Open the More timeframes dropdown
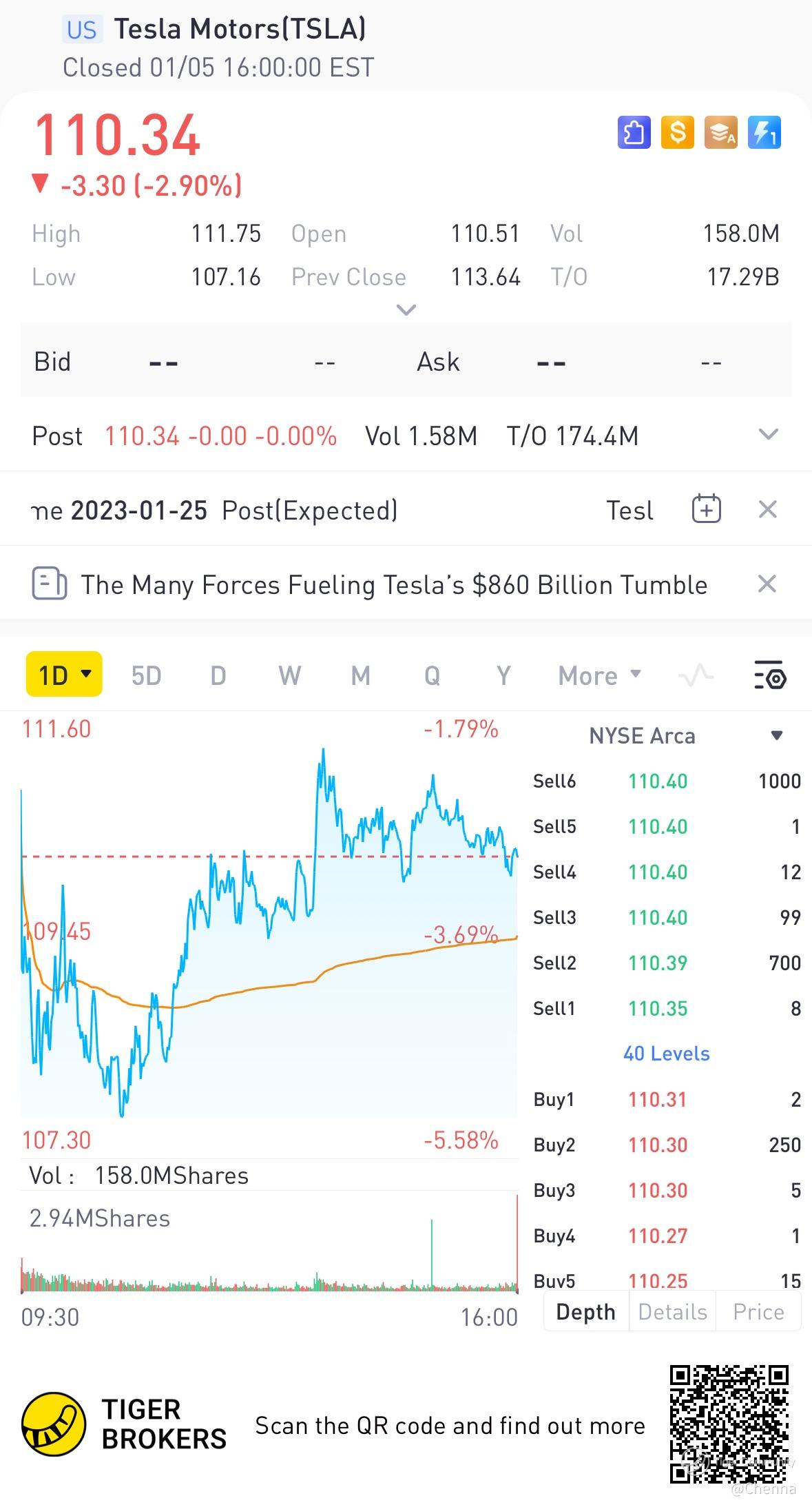812x1507 pixels. (x=599, y=675)
